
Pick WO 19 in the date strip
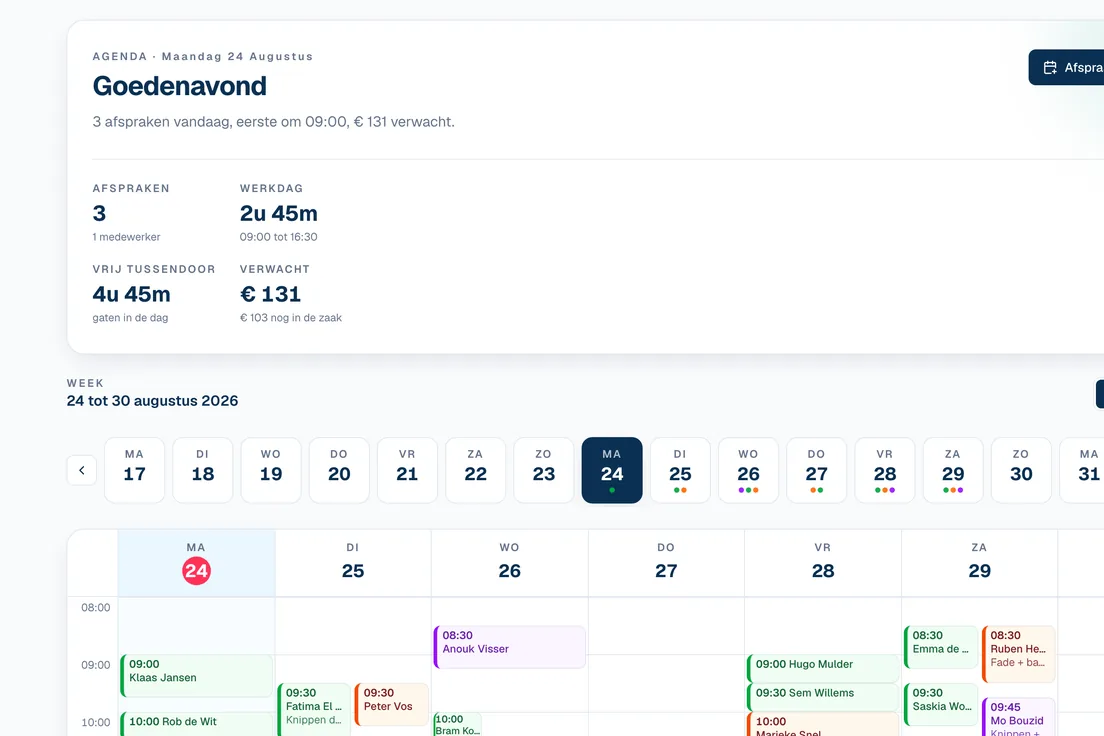[271, 470]
